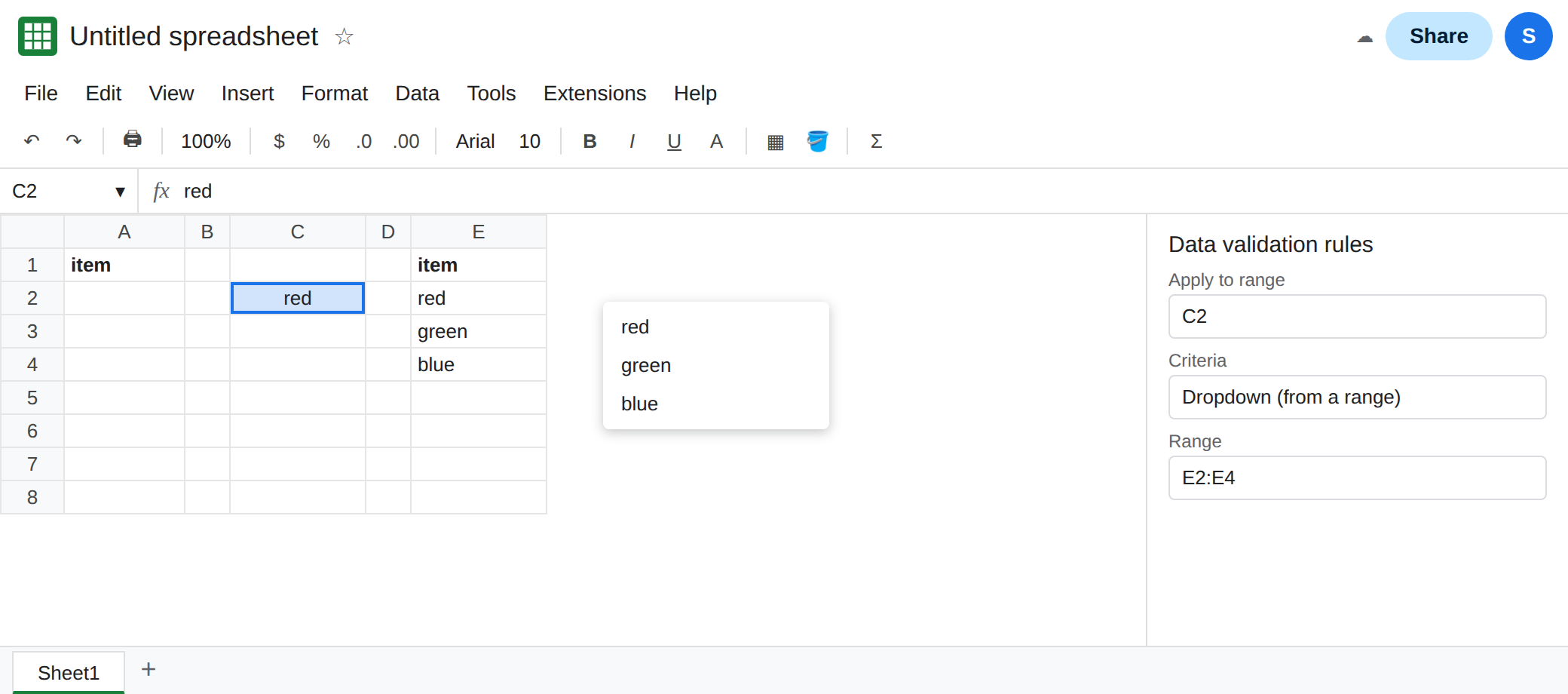Click the print icon

133,140
